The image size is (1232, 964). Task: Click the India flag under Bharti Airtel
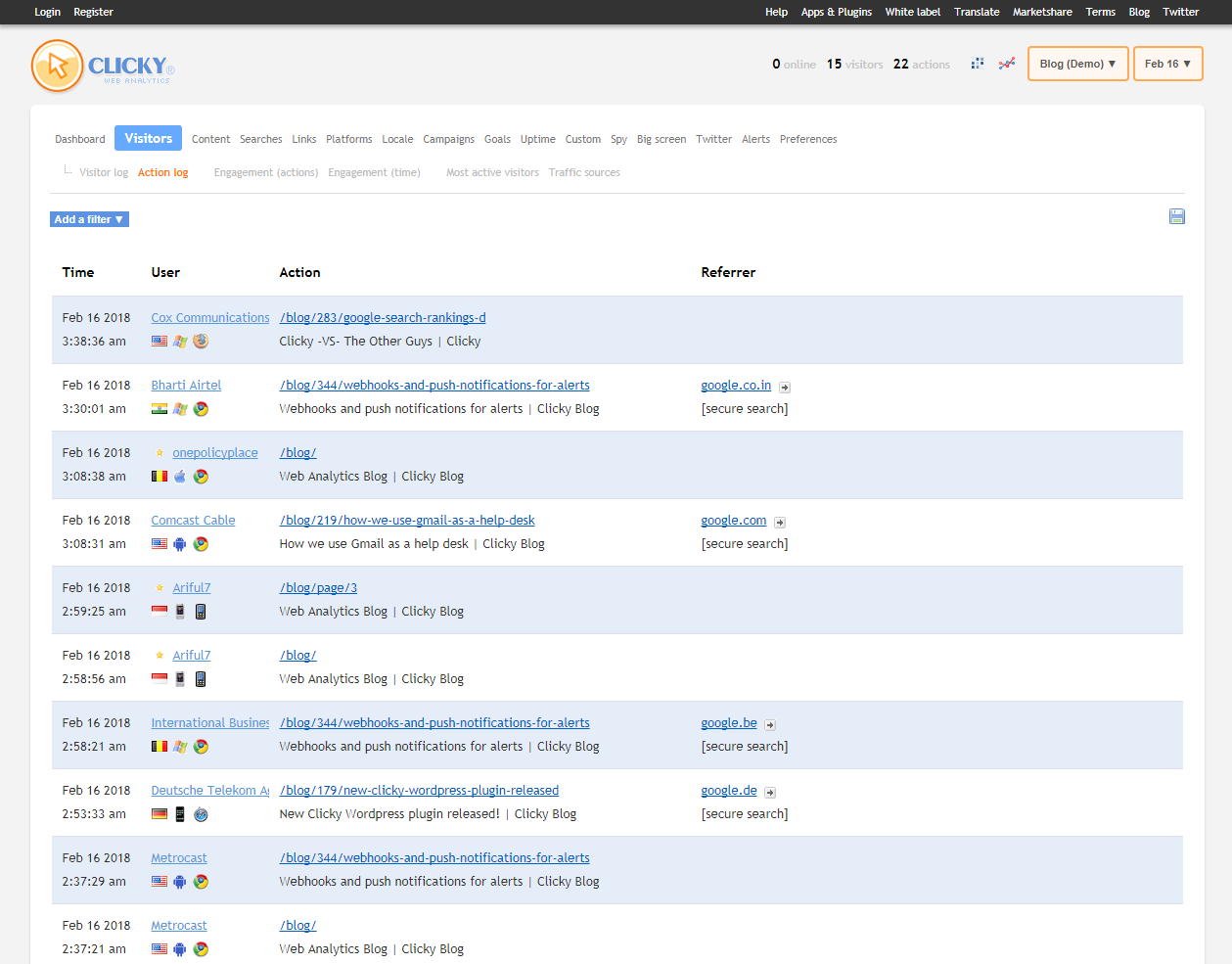[x=160, y=409]
